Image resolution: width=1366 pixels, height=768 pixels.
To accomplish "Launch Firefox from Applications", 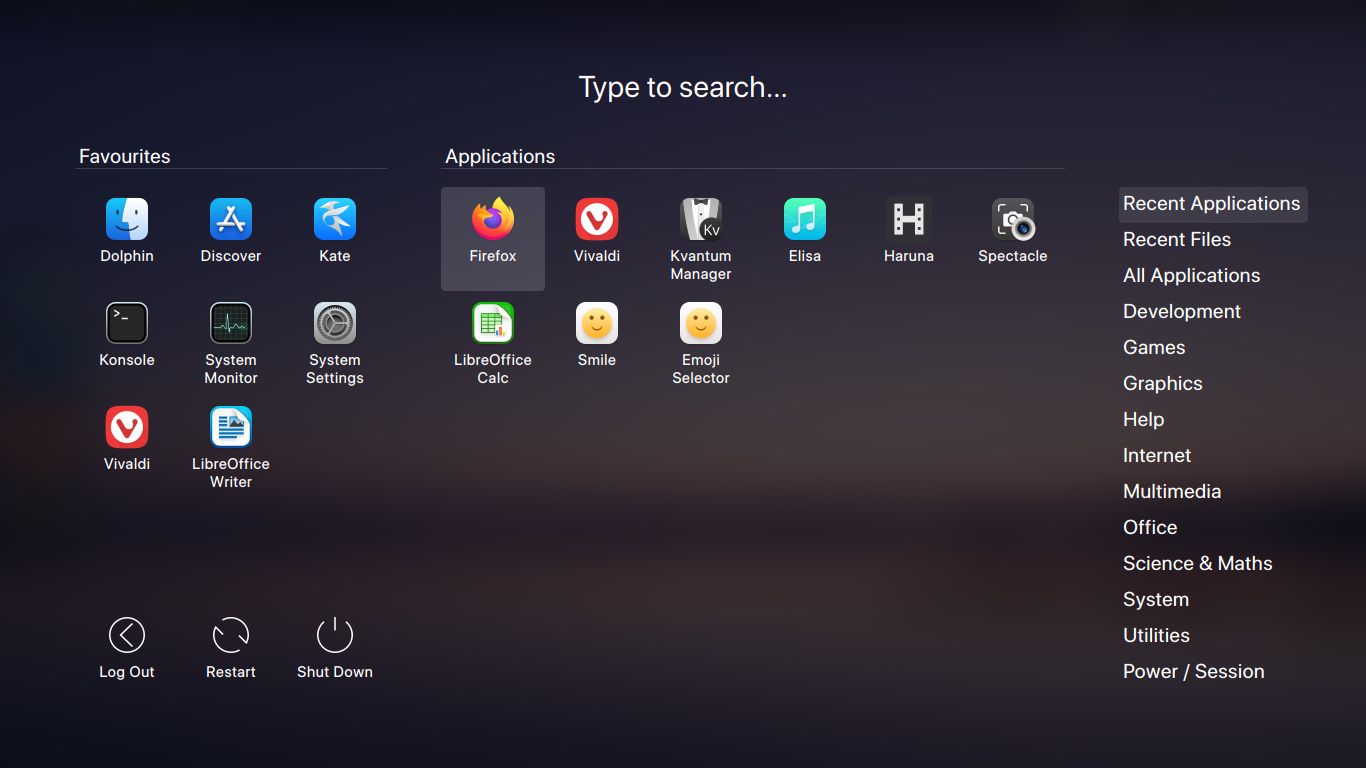I will [x=492, y=228].
